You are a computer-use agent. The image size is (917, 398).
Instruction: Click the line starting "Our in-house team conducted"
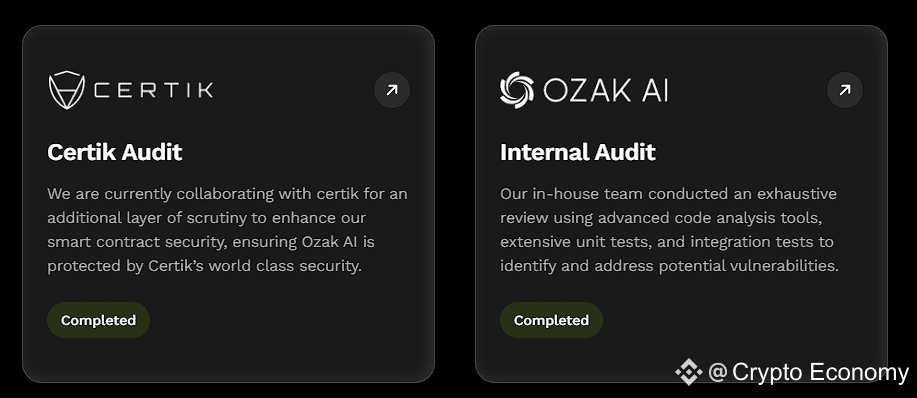[668, 193]
